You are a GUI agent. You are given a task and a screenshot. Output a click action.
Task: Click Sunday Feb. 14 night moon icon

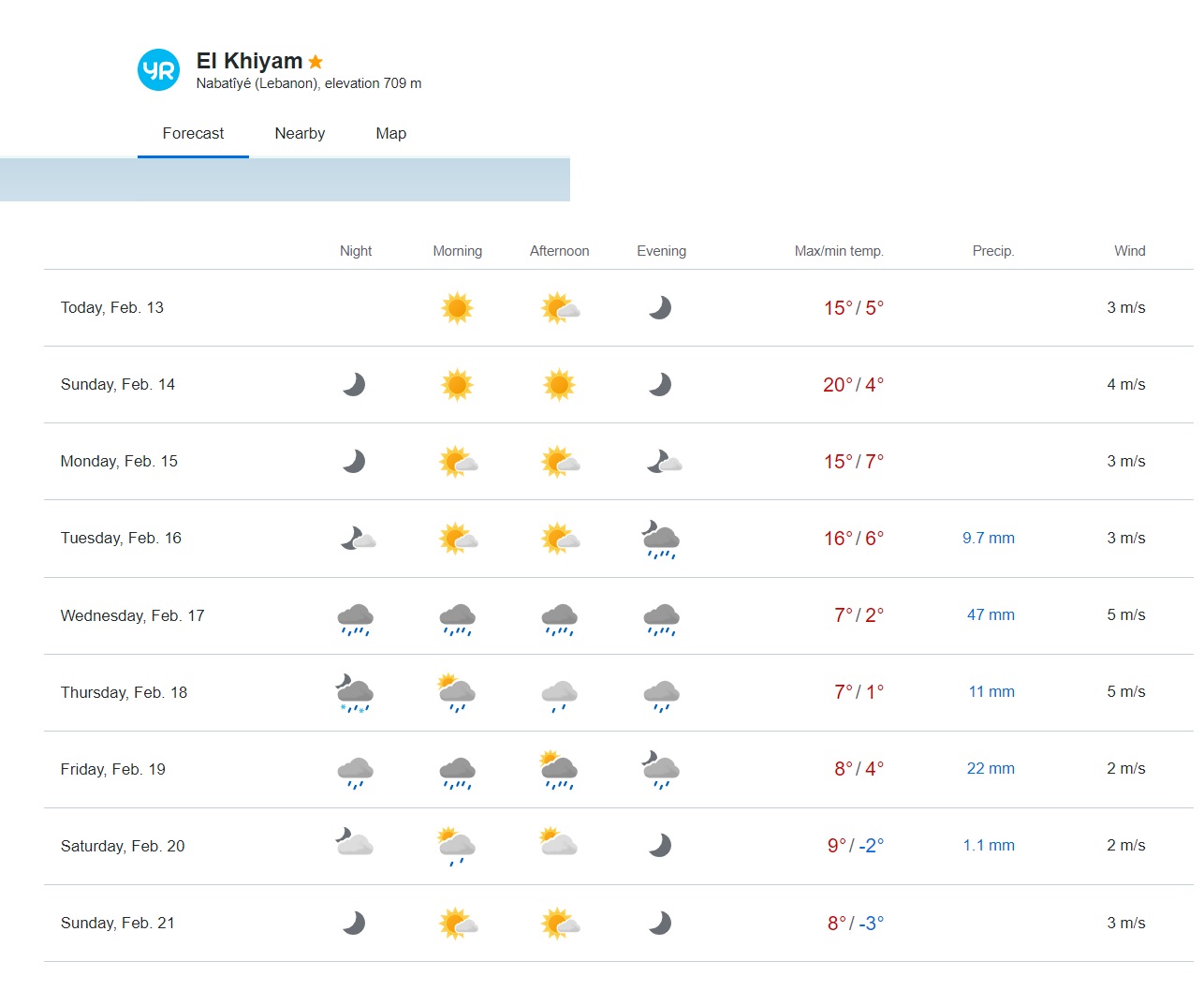coord(354,385)
